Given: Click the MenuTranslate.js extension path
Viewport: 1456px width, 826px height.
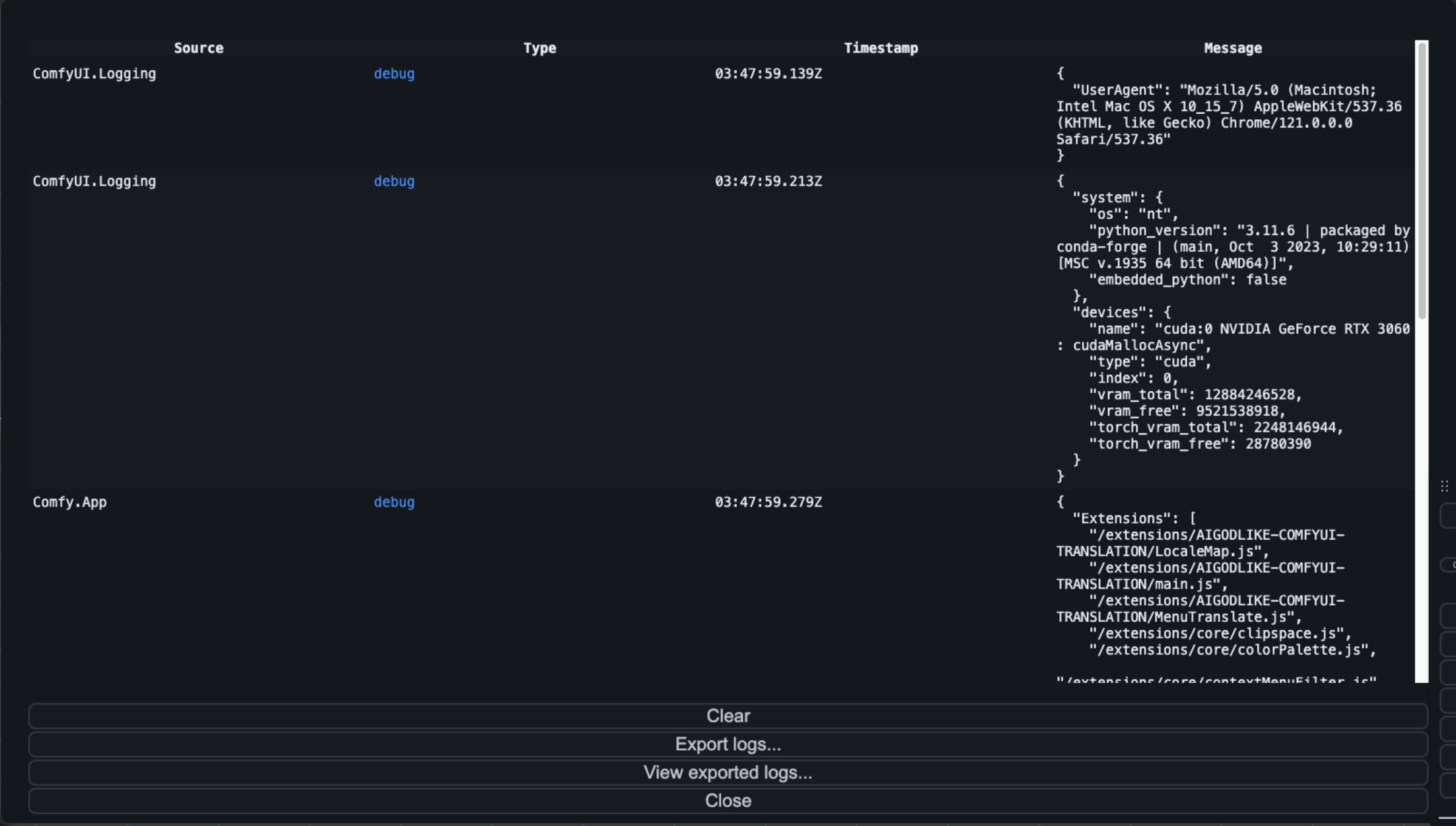Looking at the screenshot, I should 1200,609.
